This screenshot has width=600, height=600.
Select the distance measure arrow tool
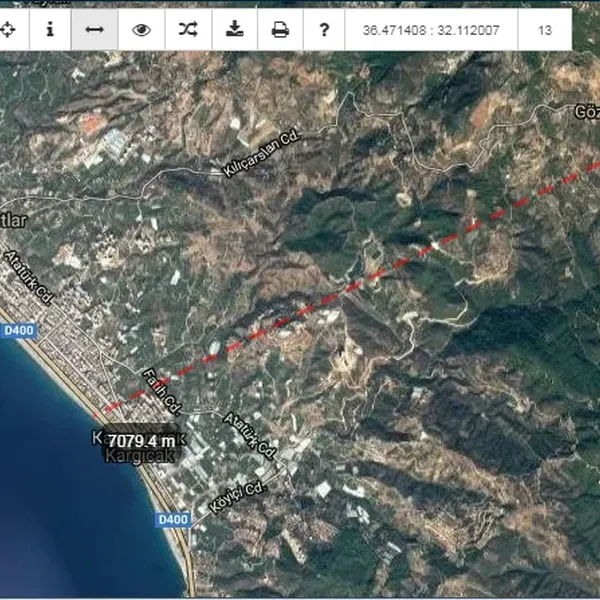pyautogui.click(x=95, y=29)
